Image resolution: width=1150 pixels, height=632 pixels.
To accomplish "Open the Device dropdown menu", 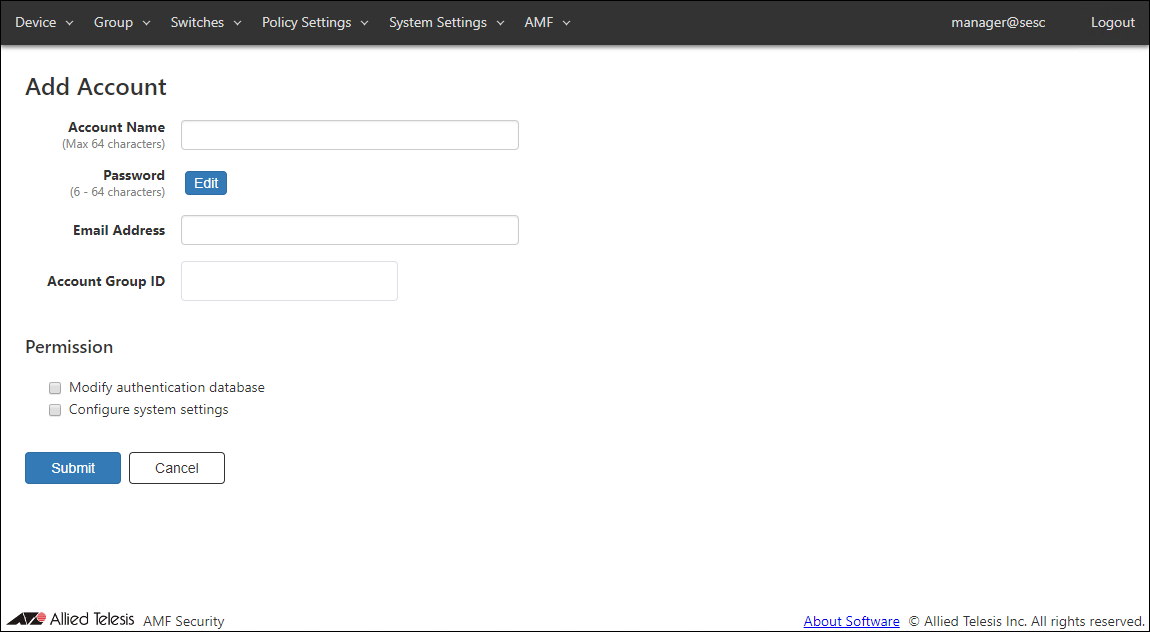I will (44, 22).
